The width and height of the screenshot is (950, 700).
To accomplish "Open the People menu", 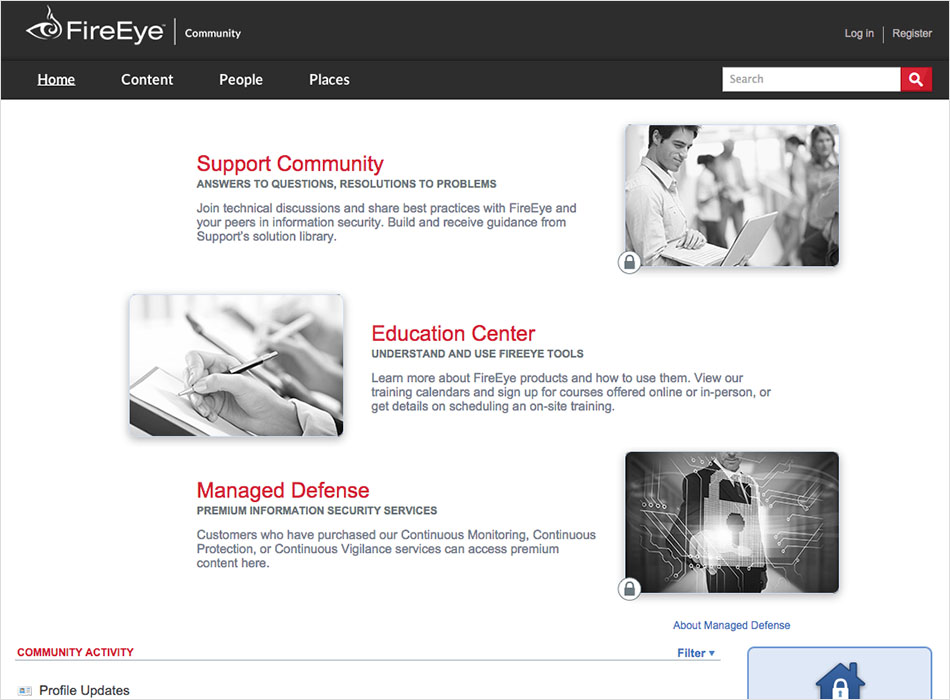I will [x=241, y=79].
